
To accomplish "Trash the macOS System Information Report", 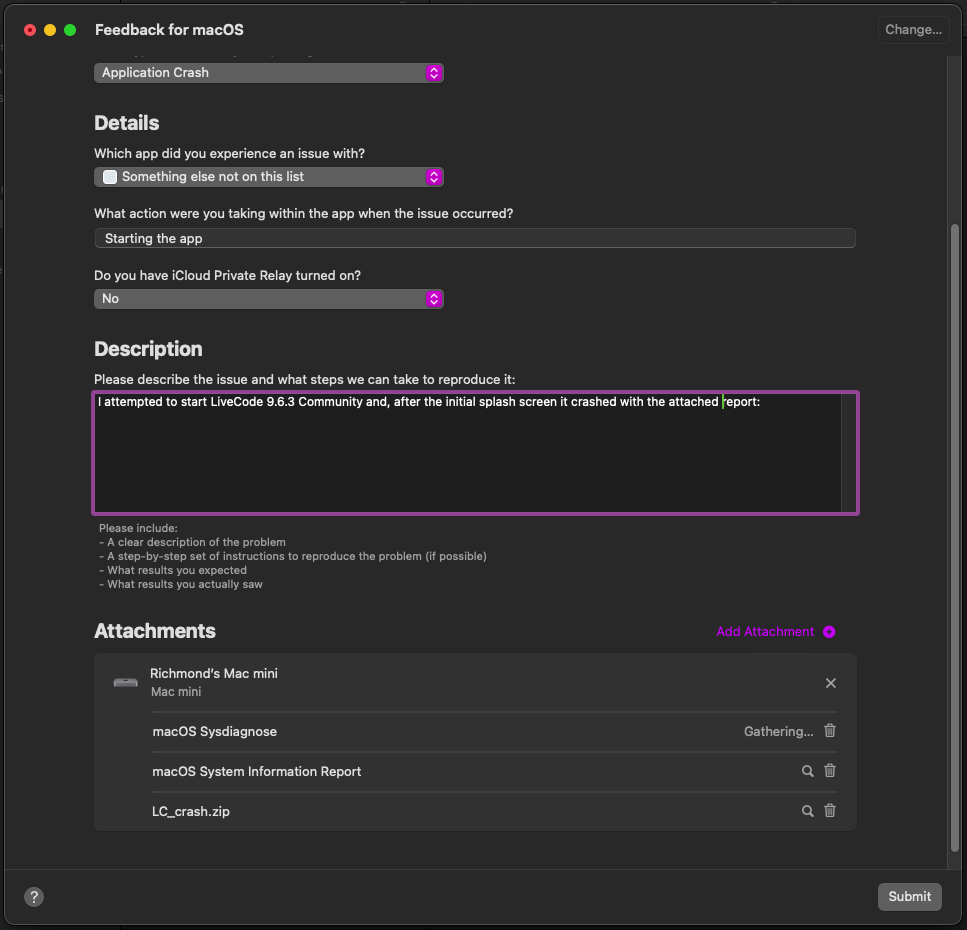I will click(829, 771).
